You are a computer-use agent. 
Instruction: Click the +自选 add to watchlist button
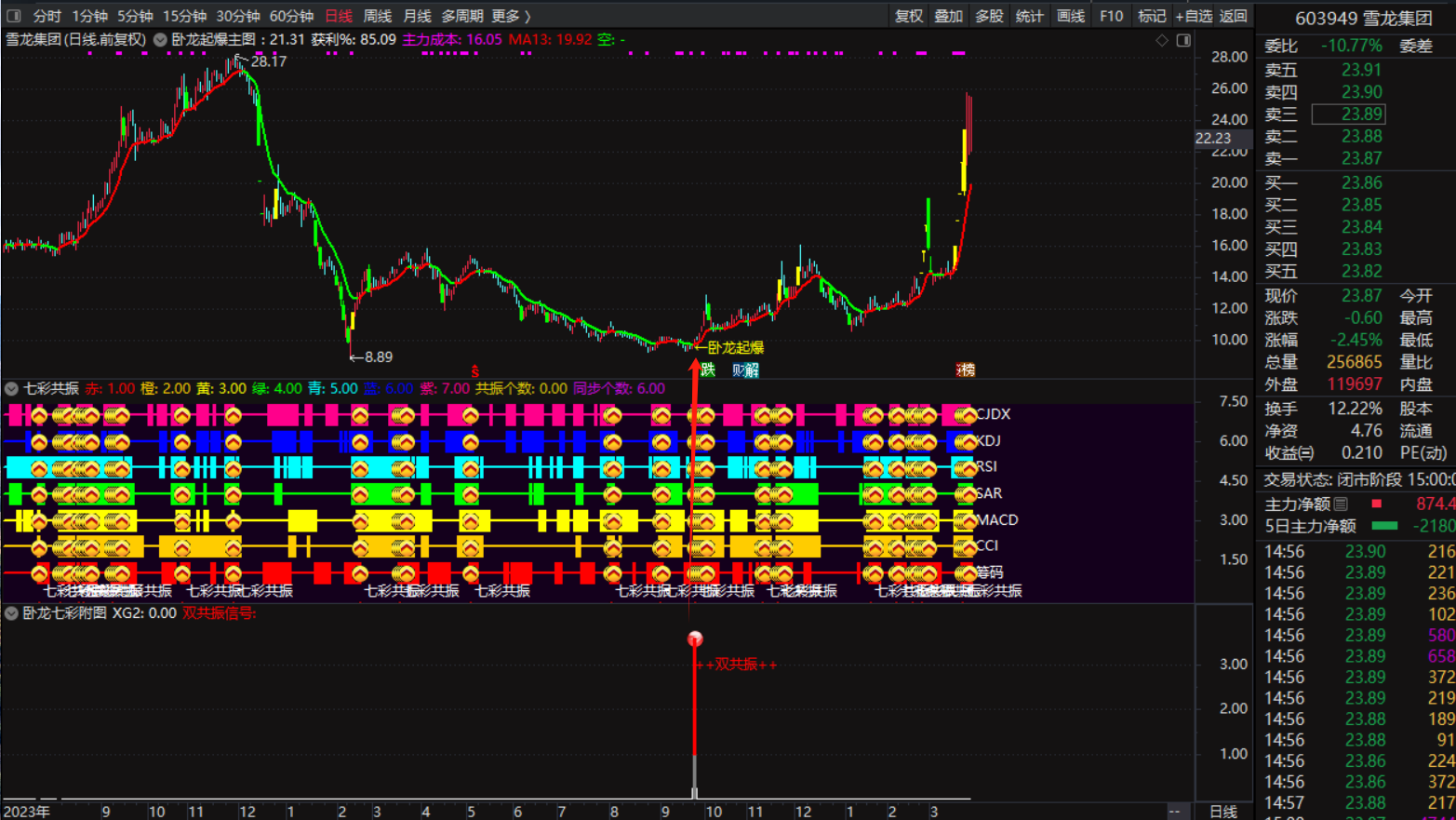click(x=1193, y=16)
